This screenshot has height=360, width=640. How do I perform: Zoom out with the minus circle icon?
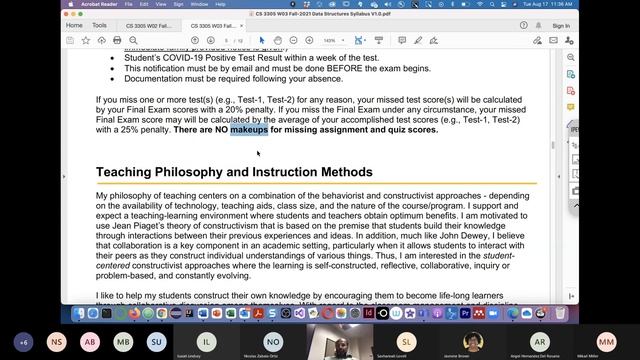tap(293, 40)
